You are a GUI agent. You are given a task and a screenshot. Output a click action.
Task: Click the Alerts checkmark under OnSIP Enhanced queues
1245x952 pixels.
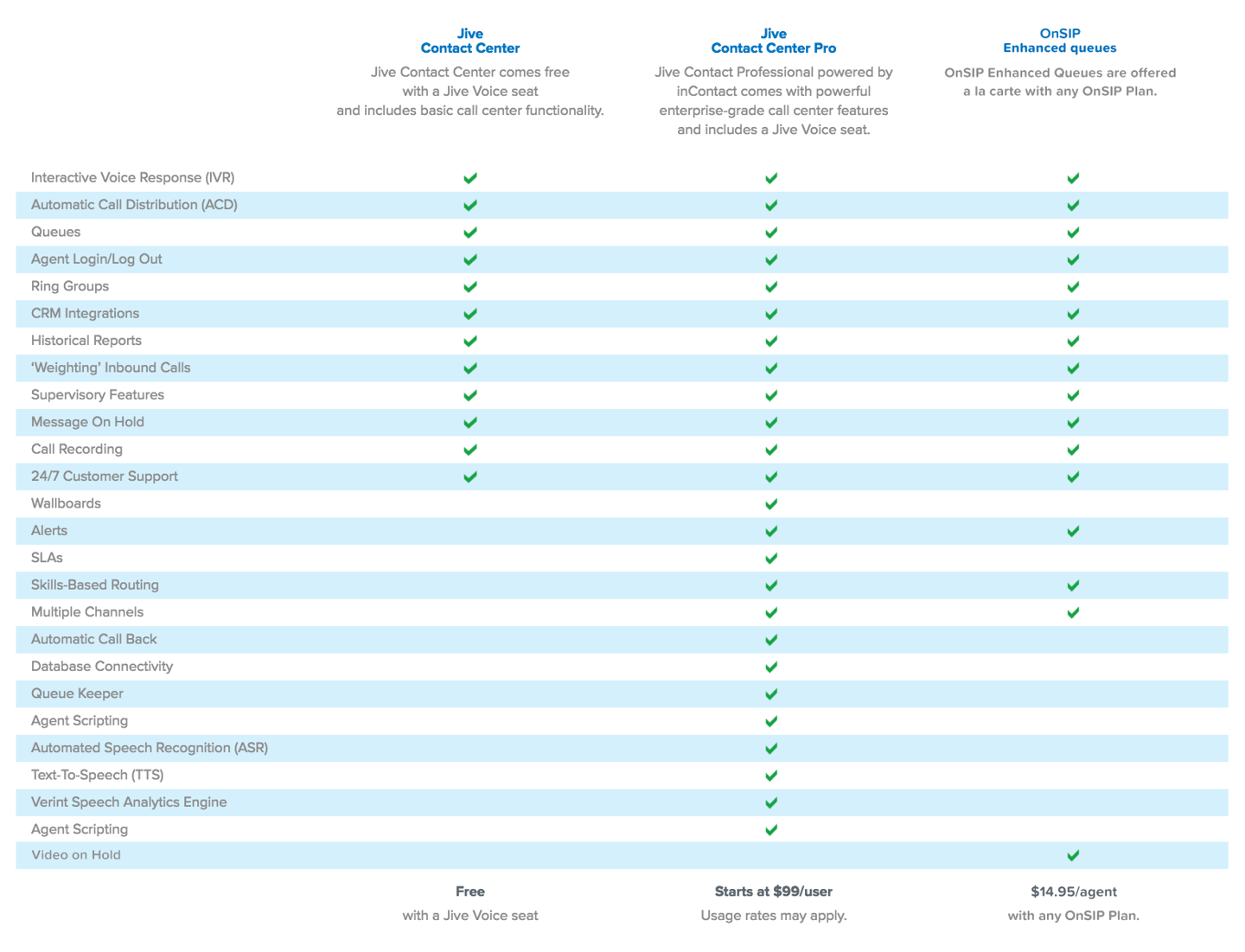click(x=1073, y=531)
